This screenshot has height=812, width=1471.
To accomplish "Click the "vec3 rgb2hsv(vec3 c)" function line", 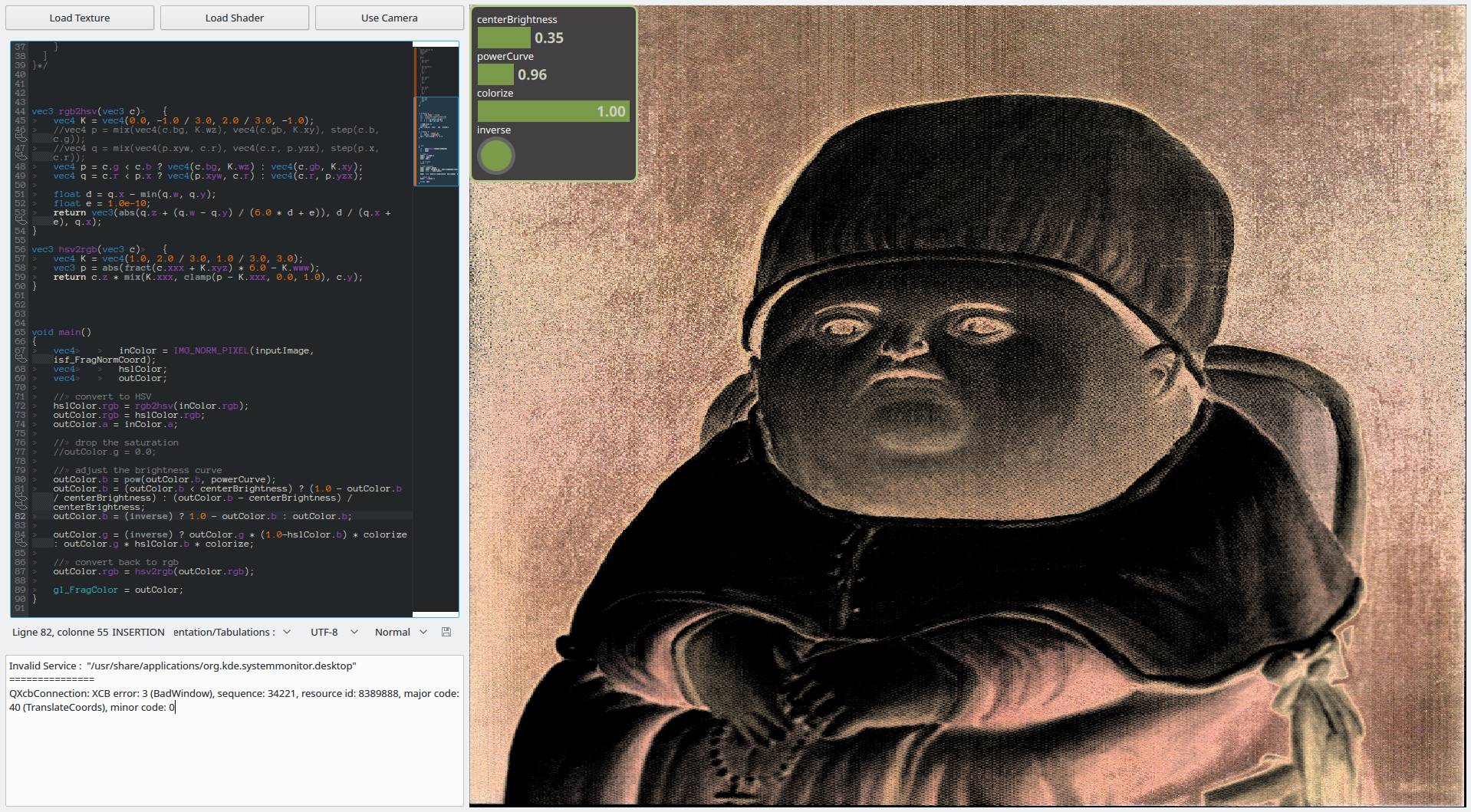I will click(x=100, y=111).
